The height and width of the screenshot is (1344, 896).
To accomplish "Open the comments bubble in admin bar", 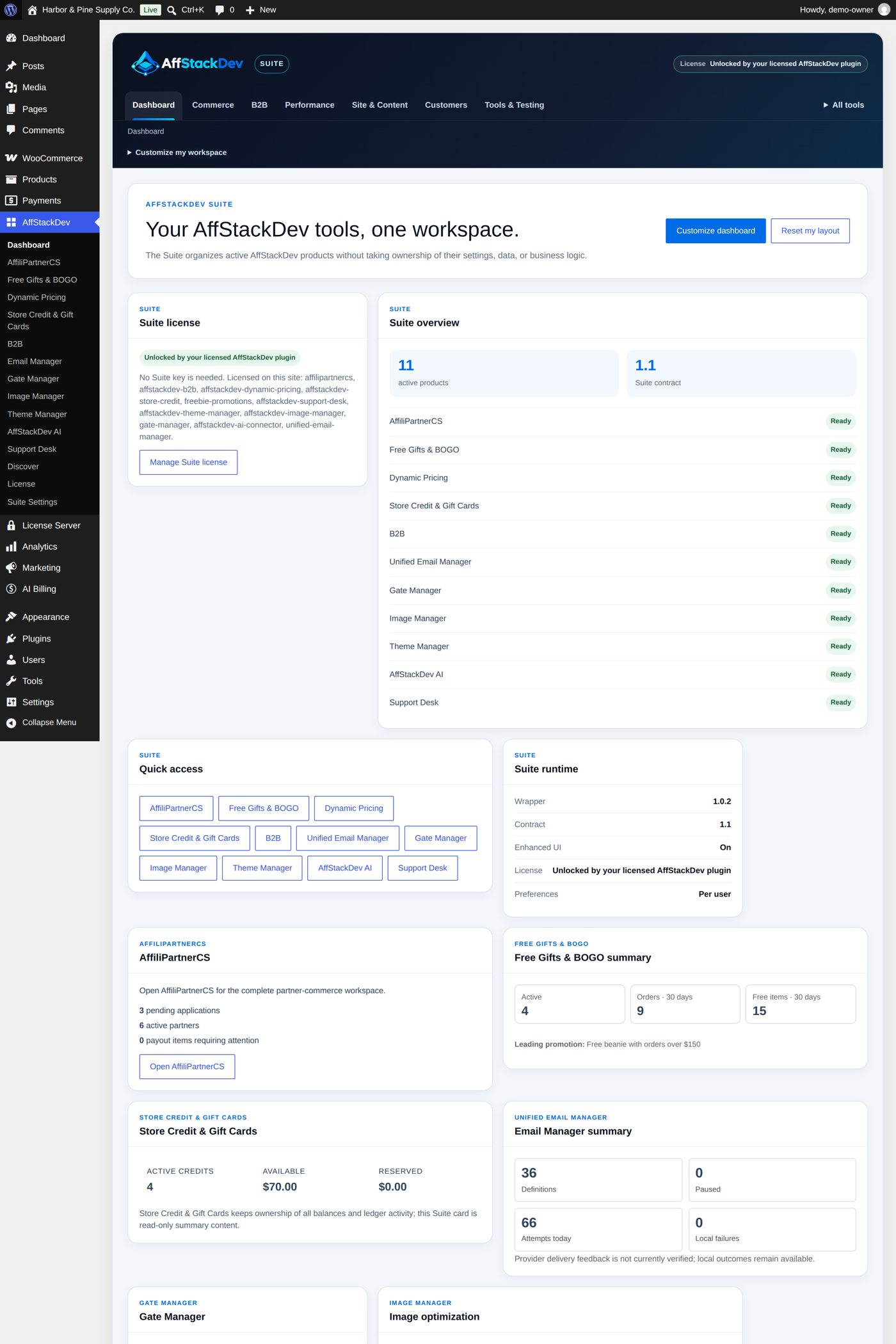I will coord(220,10).
